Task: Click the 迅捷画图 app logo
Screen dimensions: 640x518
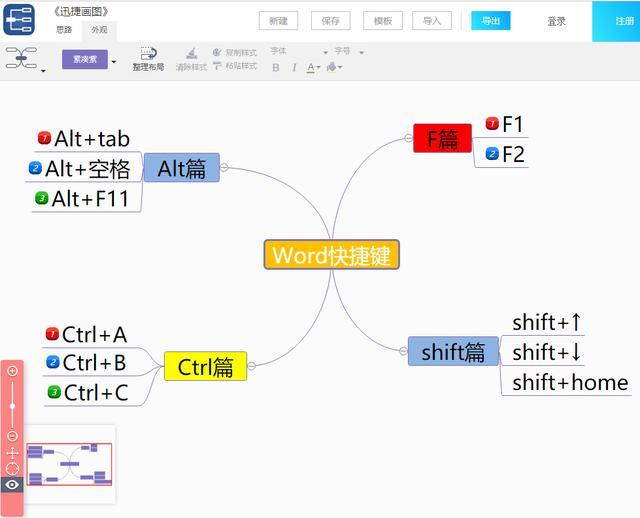Action: click(19, 19)
